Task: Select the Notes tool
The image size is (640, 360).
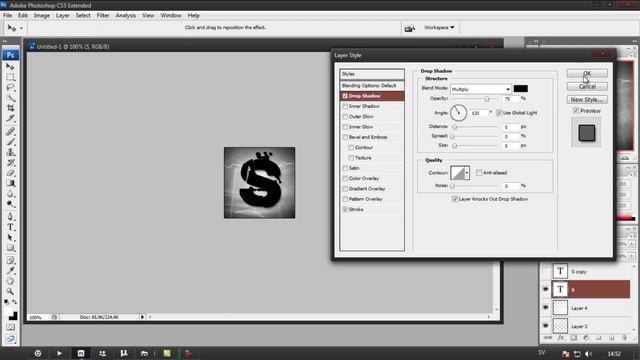Action: pos(10,260)
